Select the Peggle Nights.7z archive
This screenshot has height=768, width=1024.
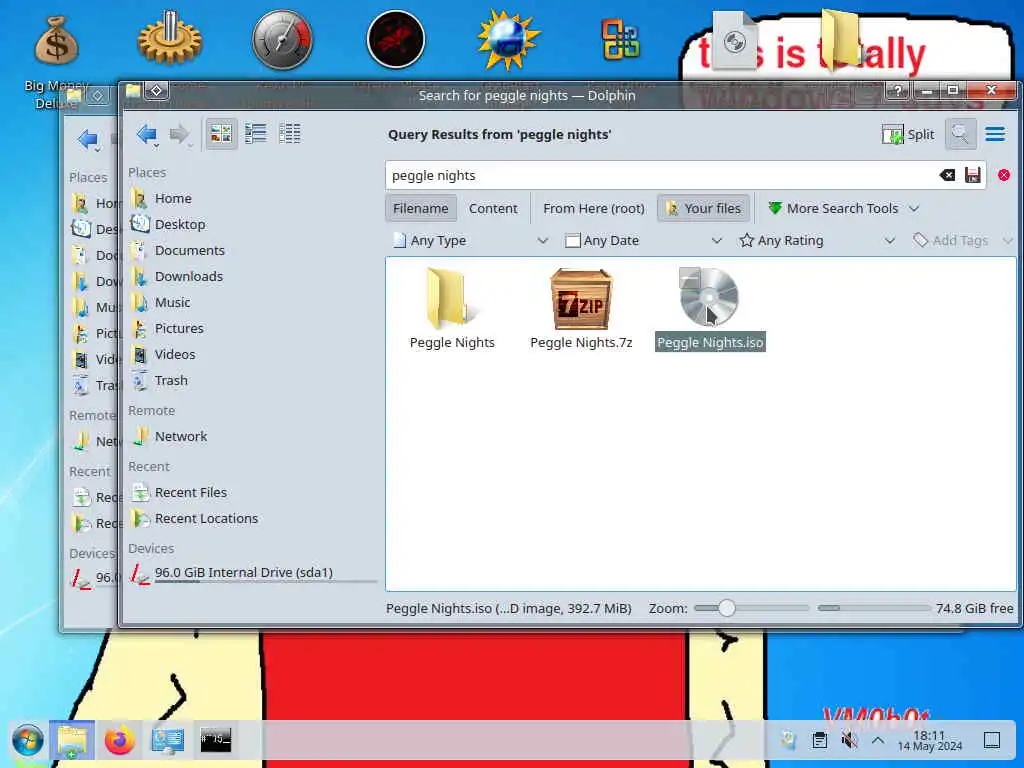581,309
